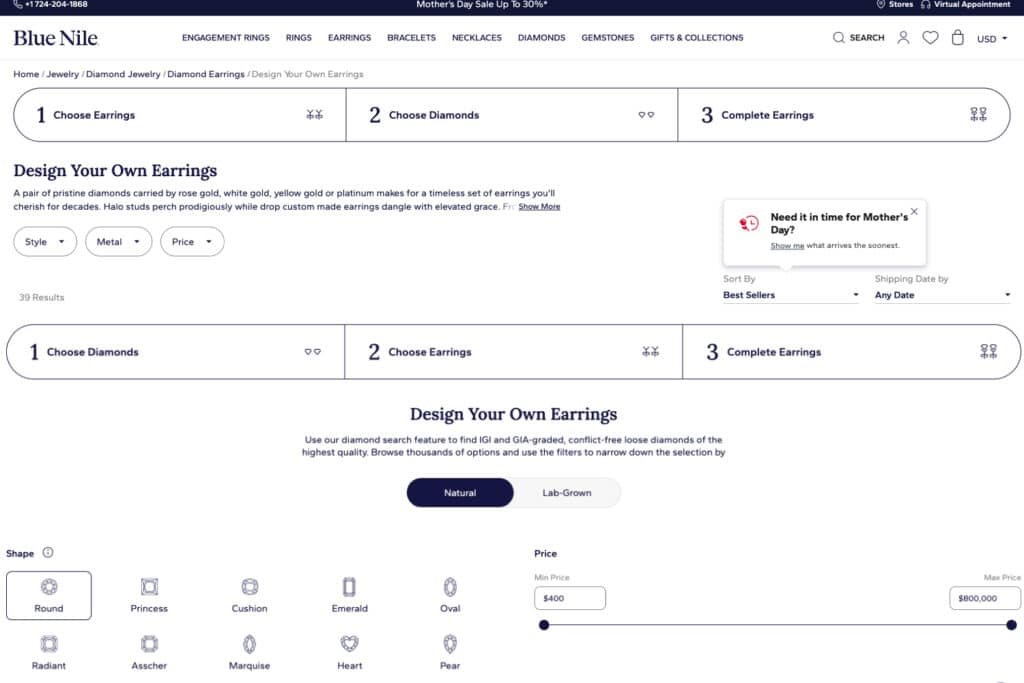This screenshot has width=1024, height=683.
Task: Click the search magnifier icon
Action: point(839,38)
